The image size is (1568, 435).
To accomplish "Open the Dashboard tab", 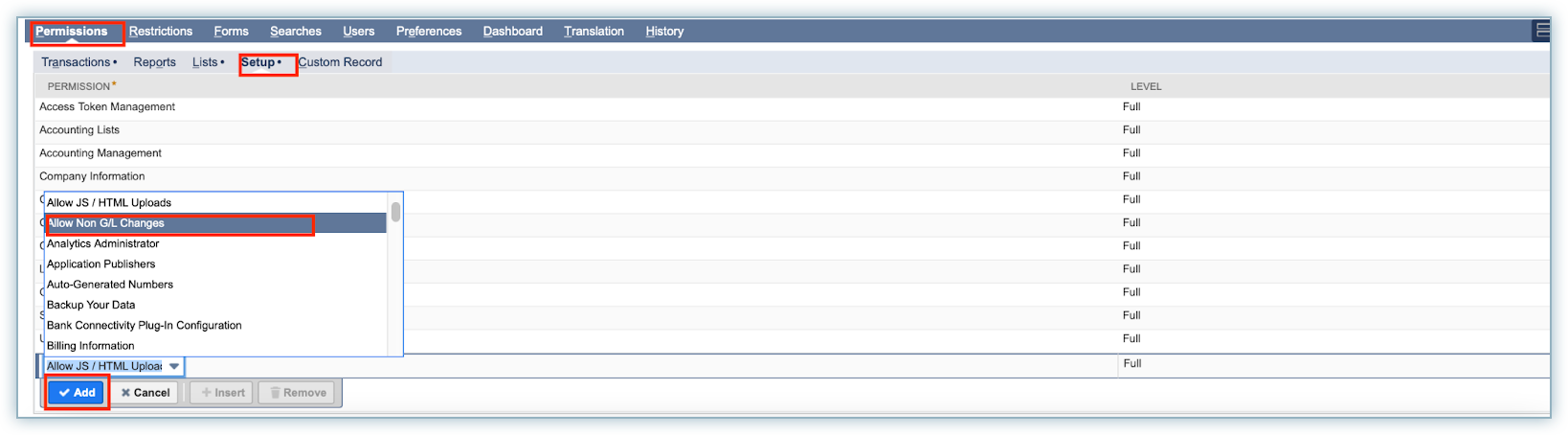I will 512,32.
